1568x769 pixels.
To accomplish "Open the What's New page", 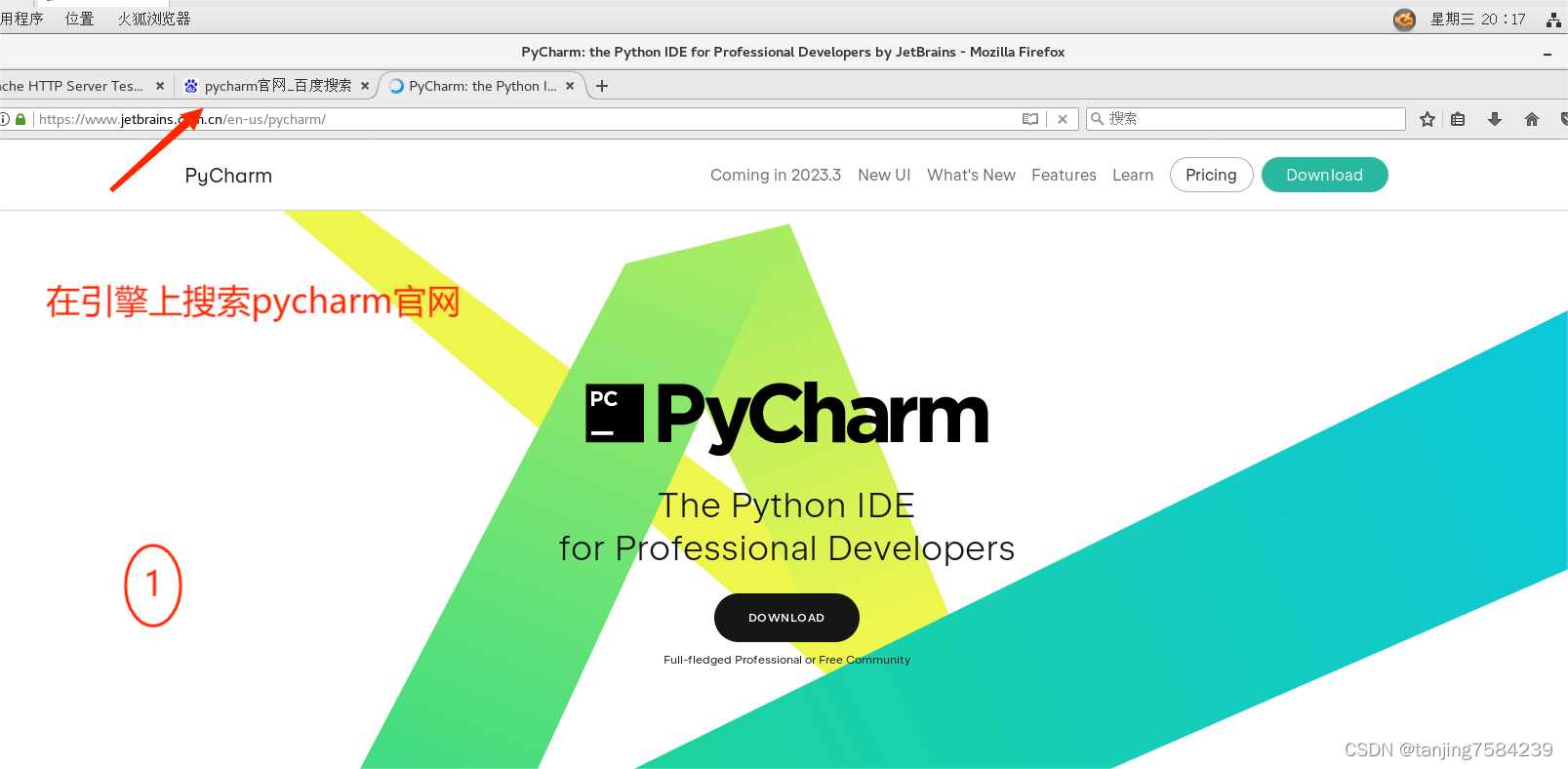I will click(x=971, y=175).
